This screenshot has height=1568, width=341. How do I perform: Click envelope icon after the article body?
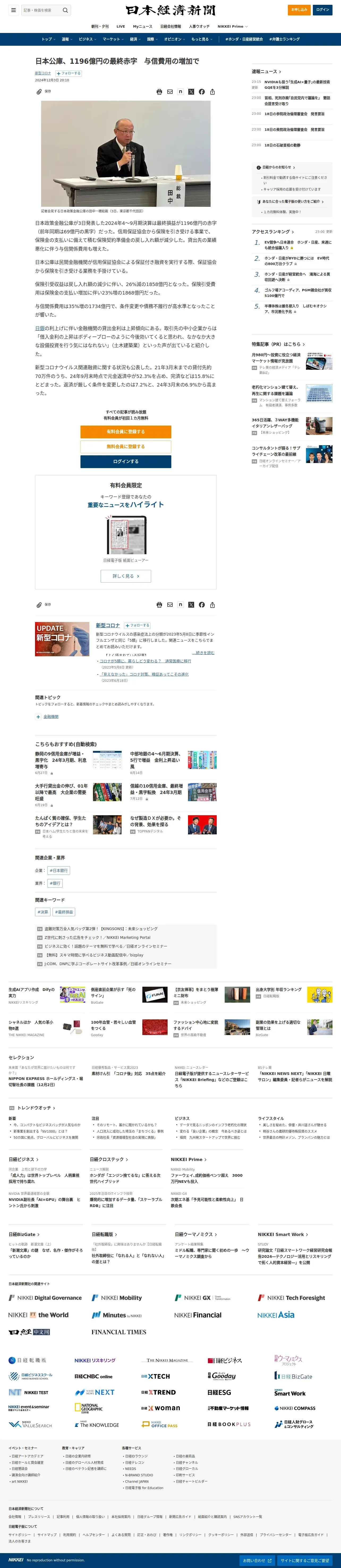pyautogui.click(x=170, y=605)
